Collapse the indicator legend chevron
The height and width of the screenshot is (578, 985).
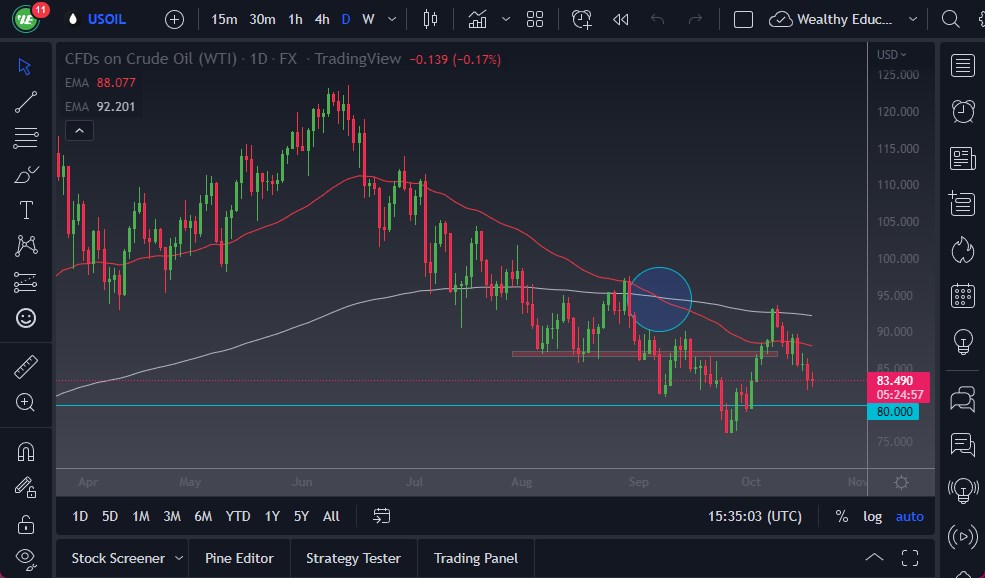(79, 131)
